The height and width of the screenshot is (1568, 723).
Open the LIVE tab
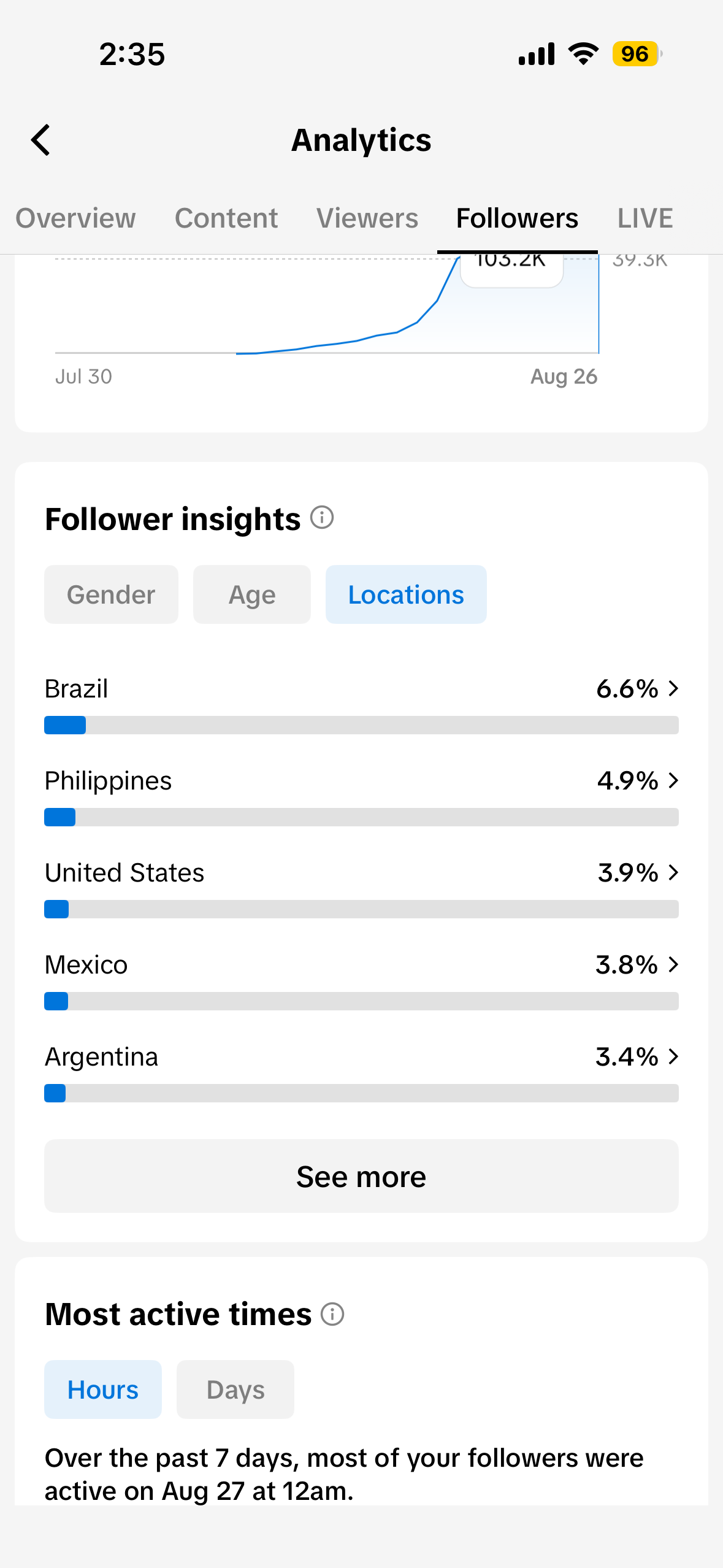645,218
